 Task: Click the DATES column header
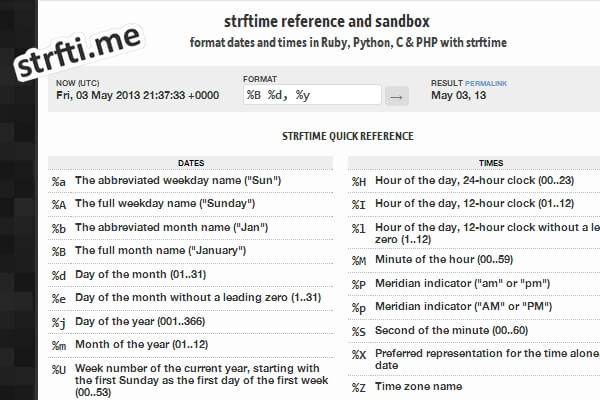190,162
